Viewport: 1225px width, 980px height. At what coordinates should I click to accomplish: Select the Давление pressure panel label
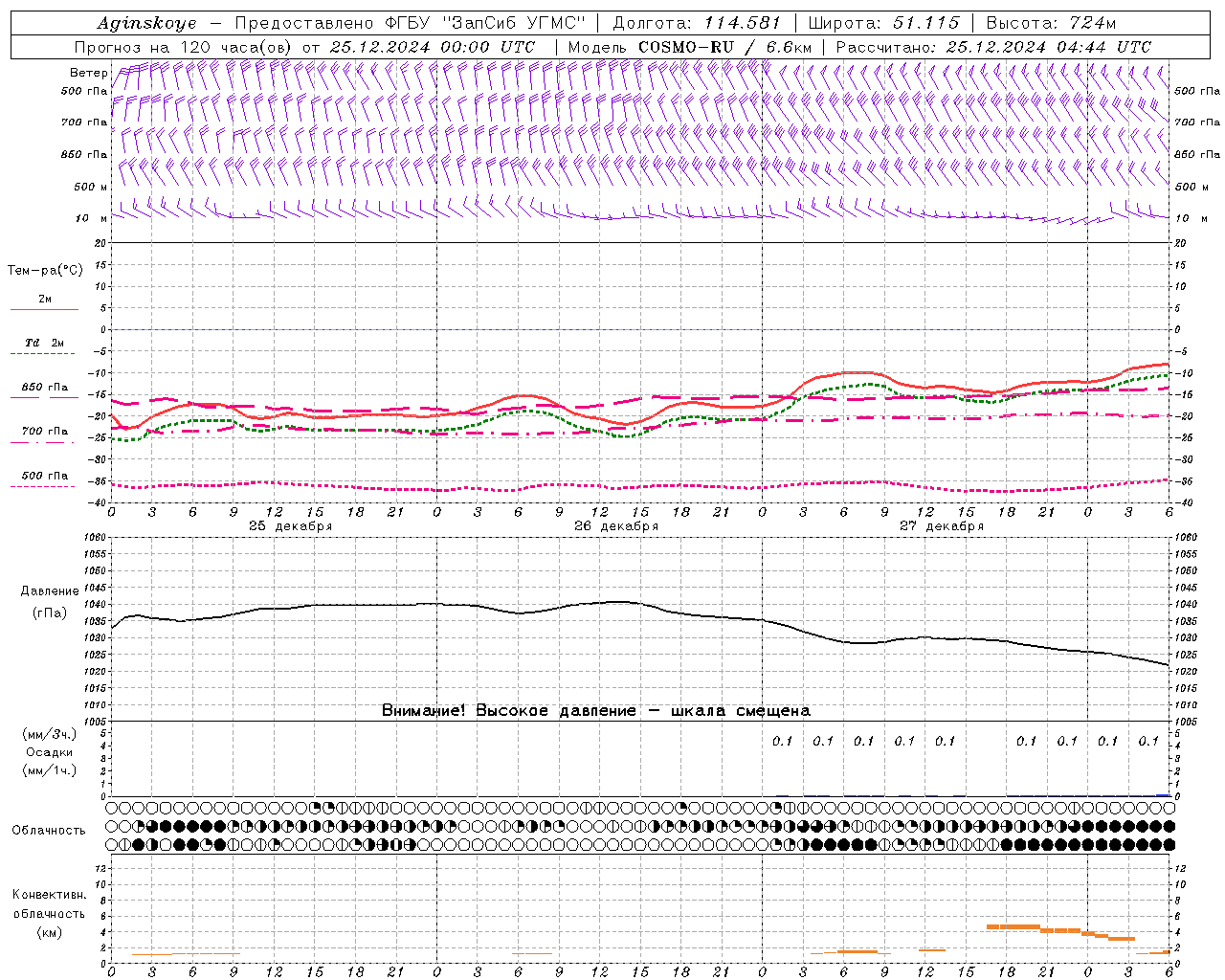49,591
